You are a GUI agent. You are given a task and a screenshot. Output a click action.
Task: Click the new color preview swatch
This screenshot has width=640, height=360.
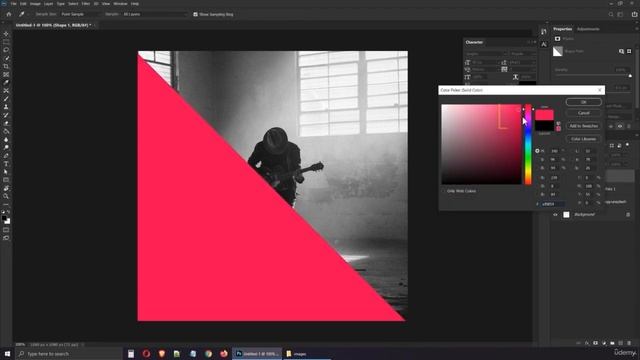(x=544, y=115)
